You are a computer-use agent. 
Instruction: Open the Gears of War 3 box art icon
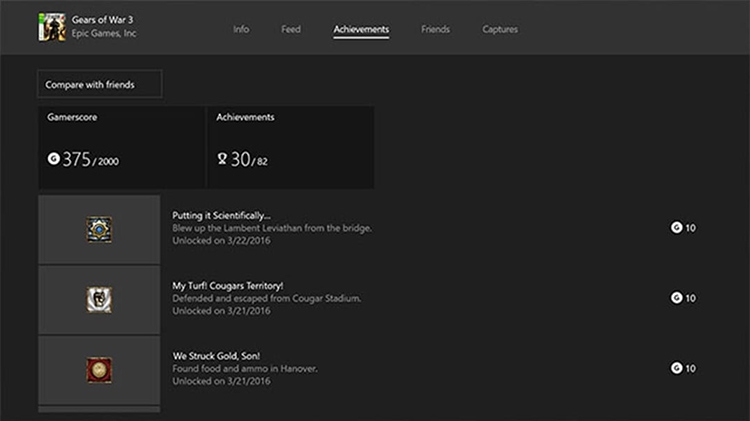[x=52, y=27]
